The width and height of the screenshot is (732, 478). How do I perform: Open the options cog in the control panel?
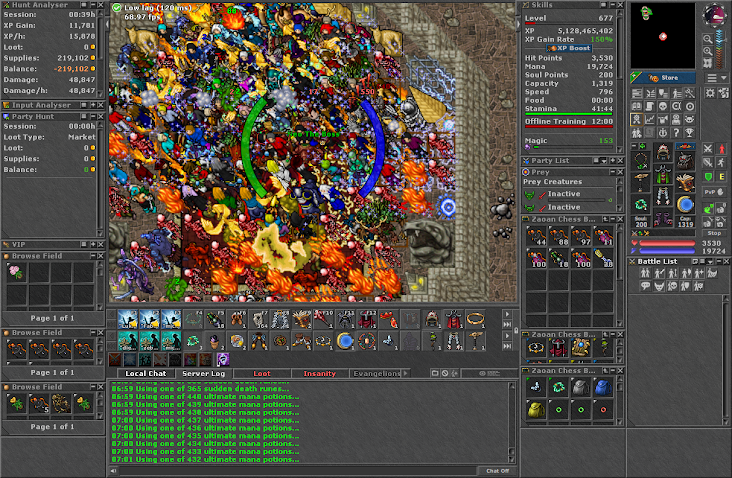[710, 93]
